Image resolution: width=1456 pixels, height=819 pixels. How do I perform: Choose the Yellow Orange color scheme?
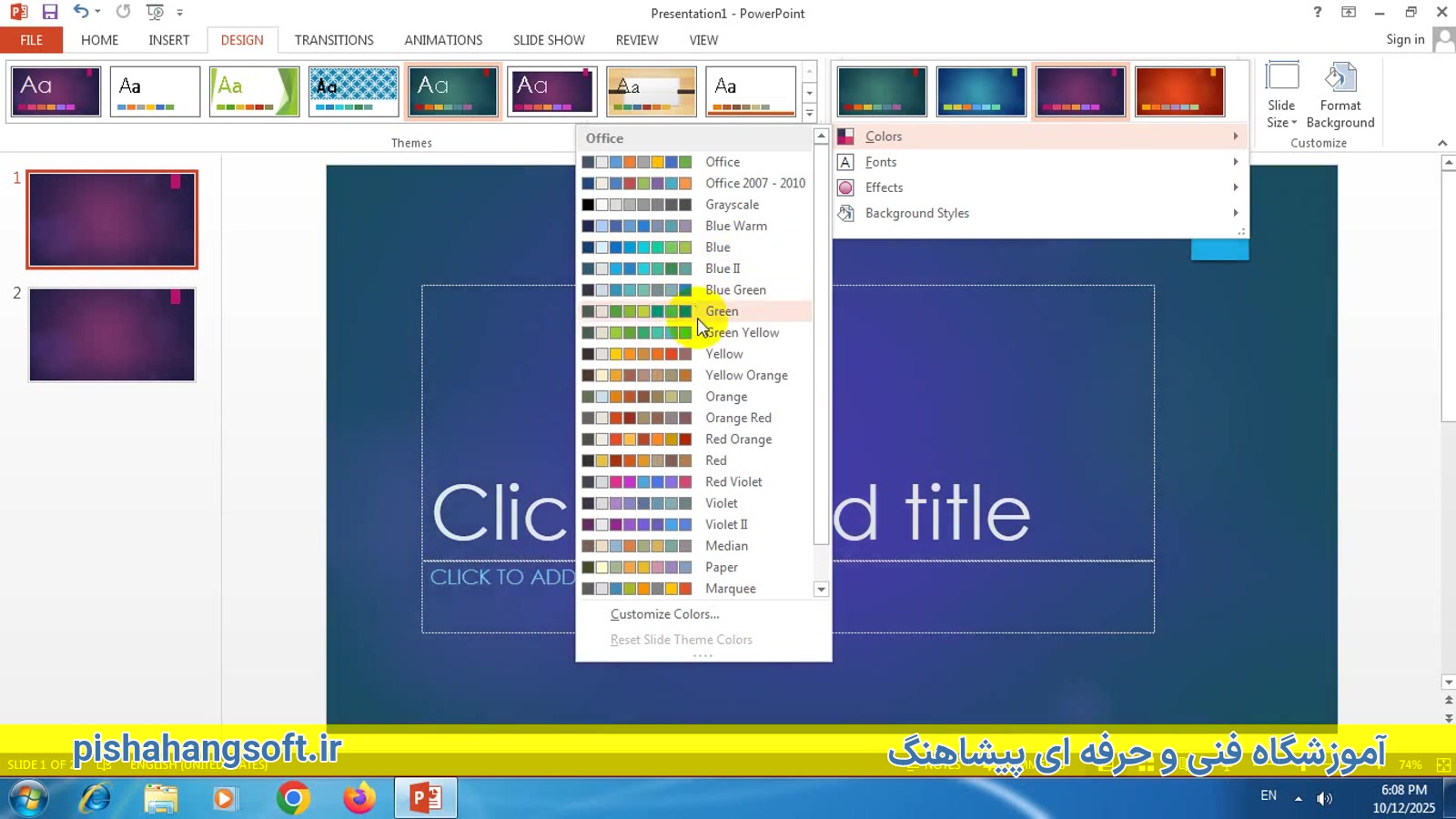coord(696,375)
